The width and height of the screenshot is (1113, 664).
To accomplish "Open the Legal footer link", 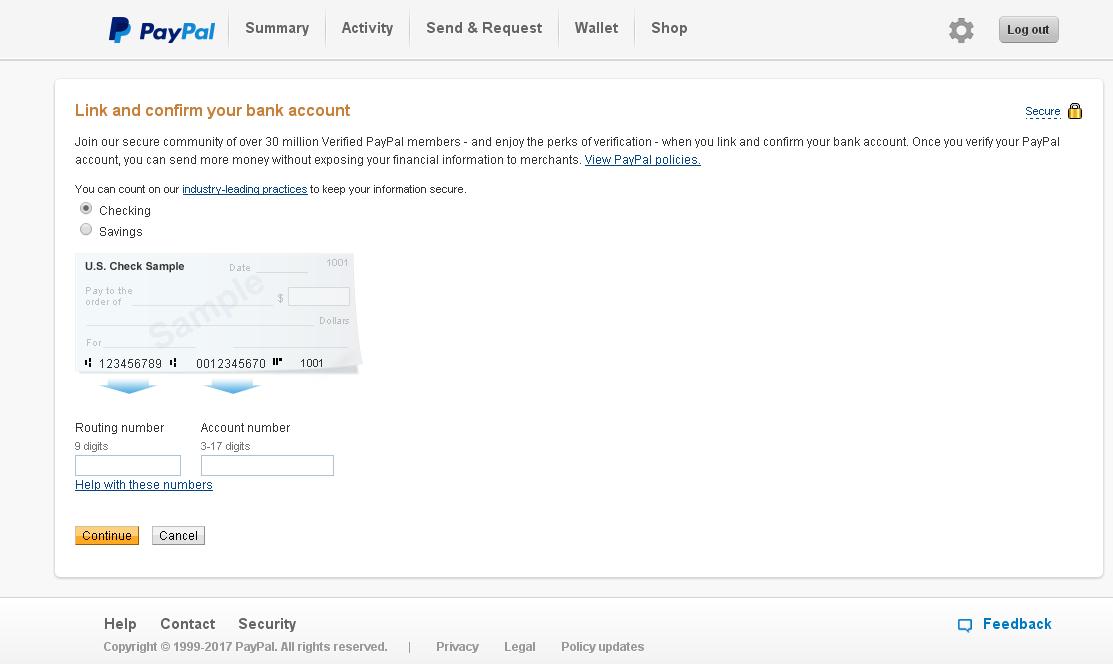I will click(x=520, y=647).
